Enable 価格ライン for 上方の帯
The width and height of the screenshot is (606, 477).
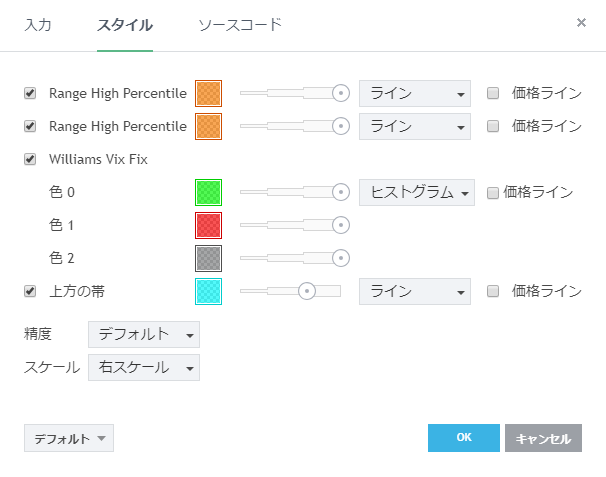pyautogui.click(x=493, y=291)
